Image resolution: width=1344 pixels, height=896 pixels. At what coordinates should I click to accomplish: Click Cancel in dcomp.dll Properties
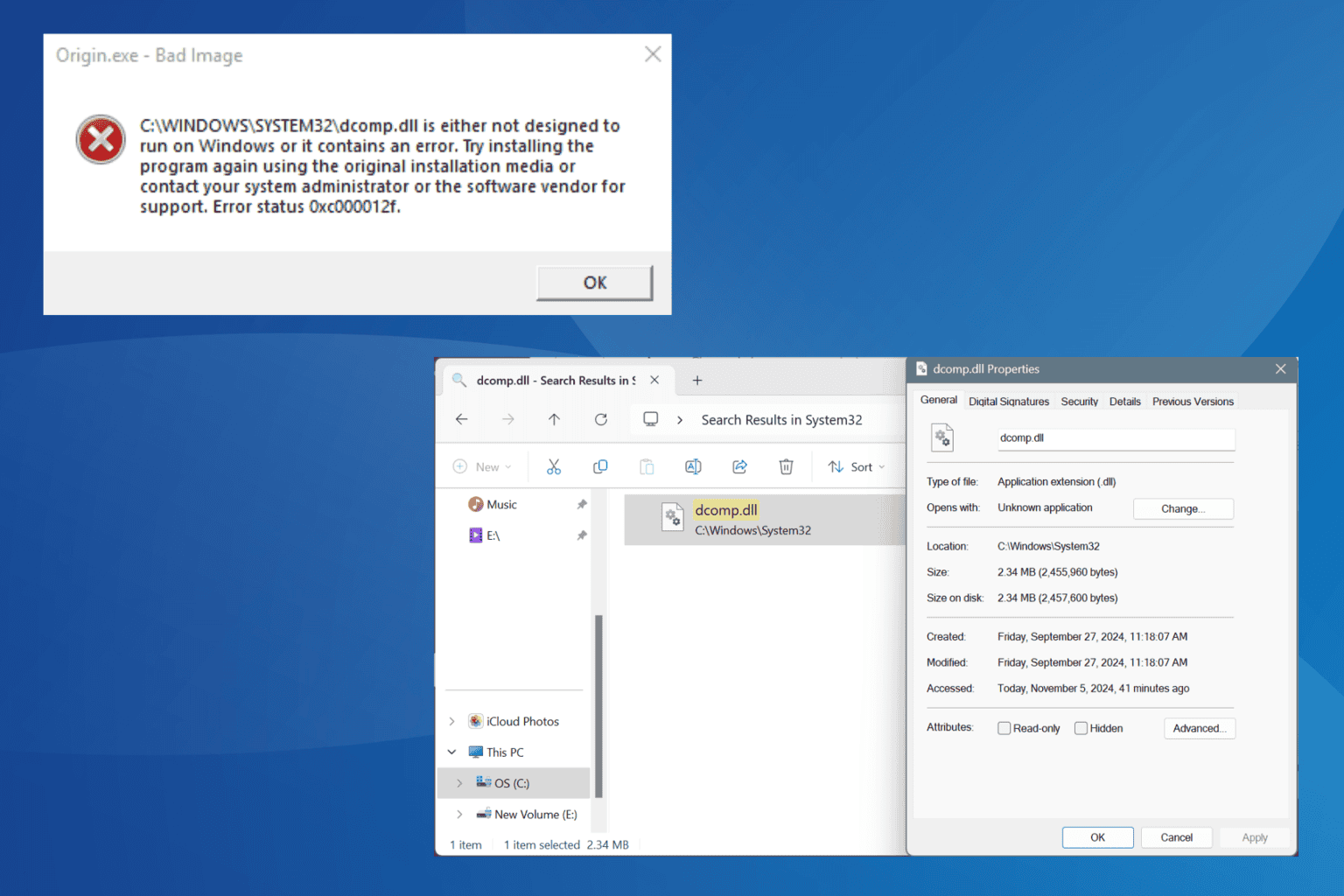(1176, 837)
